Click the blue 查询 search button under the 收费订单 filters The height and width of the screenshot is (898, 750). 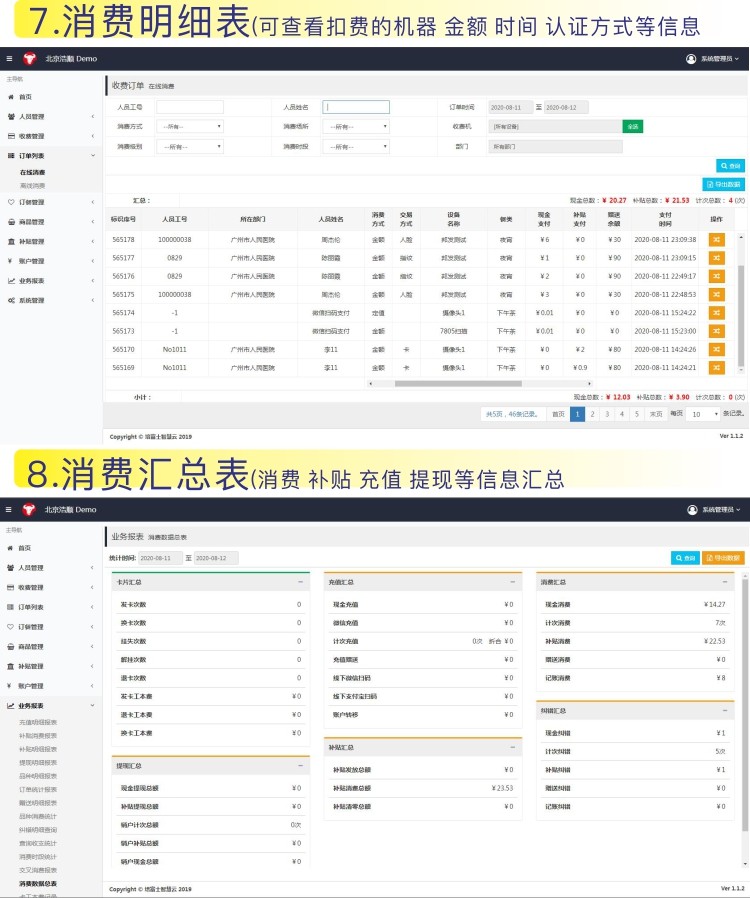[729, 166]
